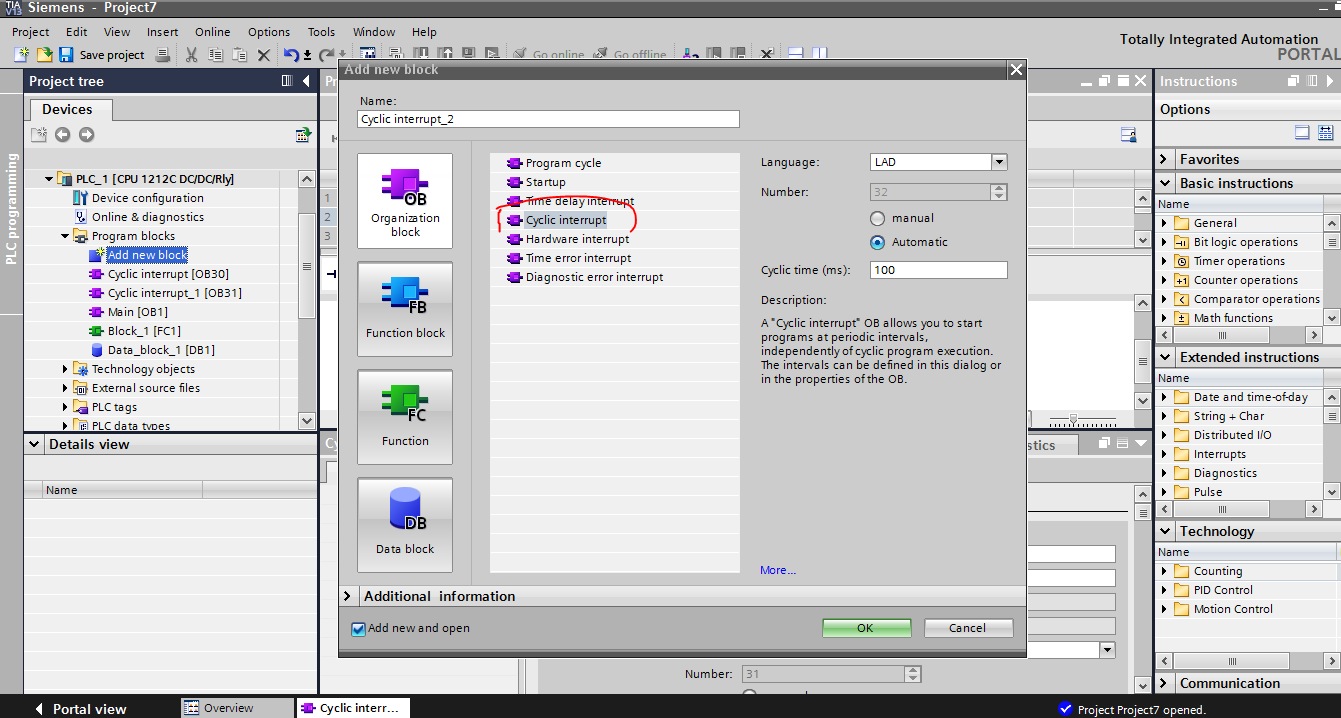Click the Project tree vertical scrollbar

307,300
